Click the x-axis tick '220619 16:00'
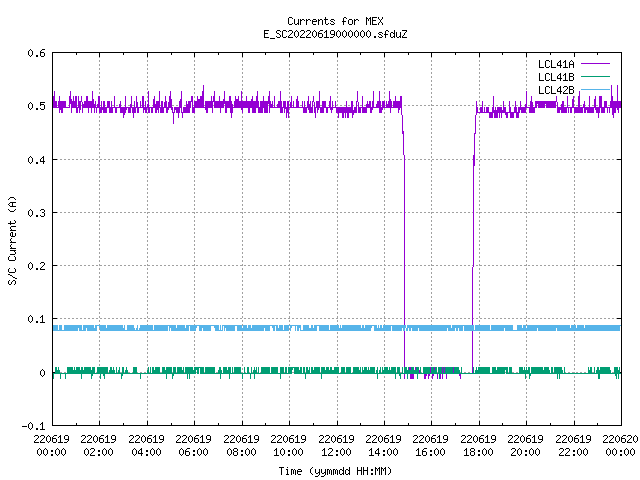 (x=431, y=446)
